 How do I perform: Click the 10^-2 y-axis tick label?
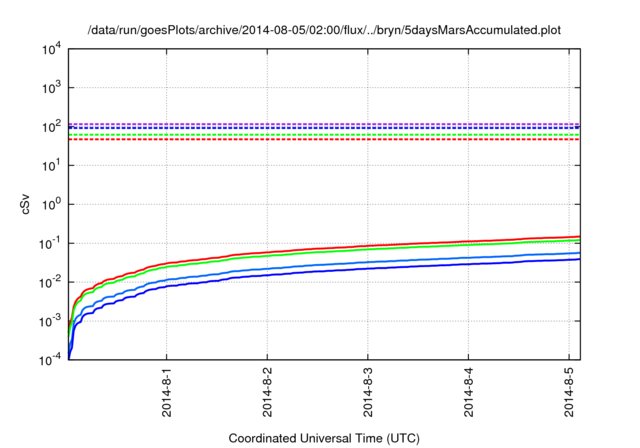(51, 282)
